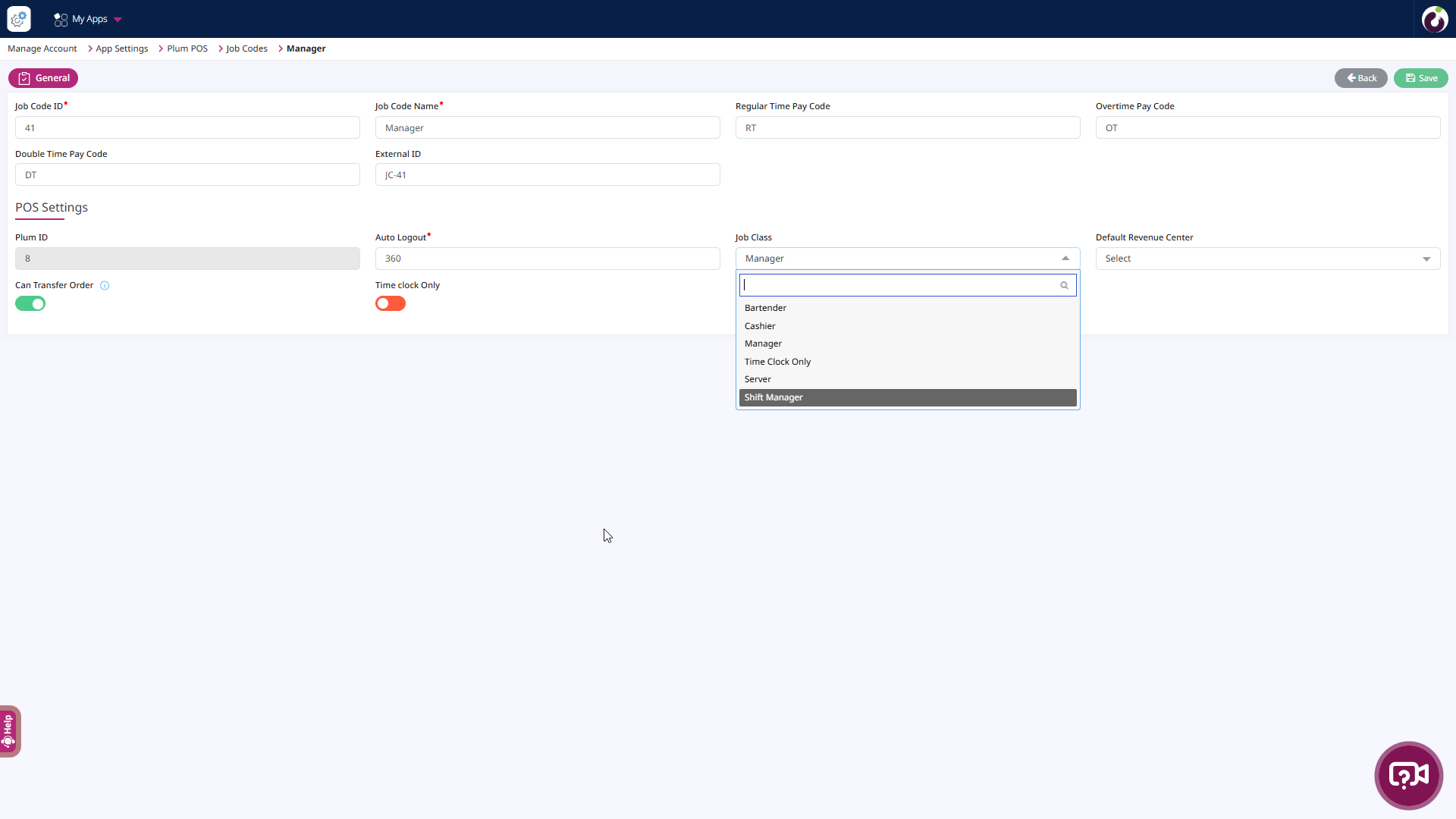Viewport: 1456px width, 819px height.
Task: Click the General tab clipboard icon
Action: pyautogui.click(x=24, y=78)
